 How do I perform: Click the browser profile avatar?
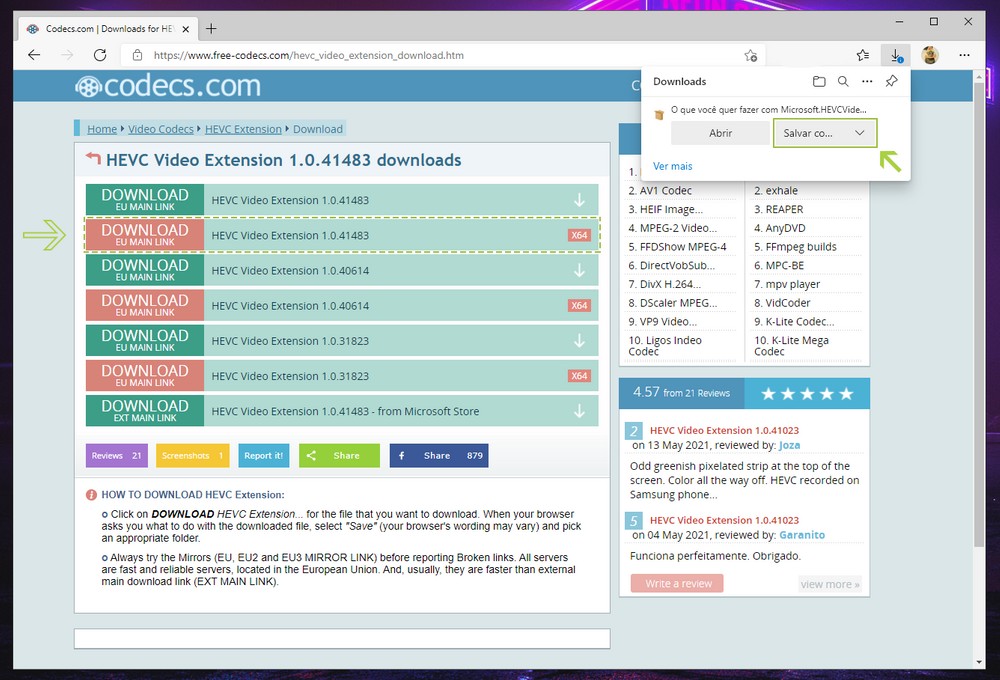pyautogui.click(x=929, y=55)
